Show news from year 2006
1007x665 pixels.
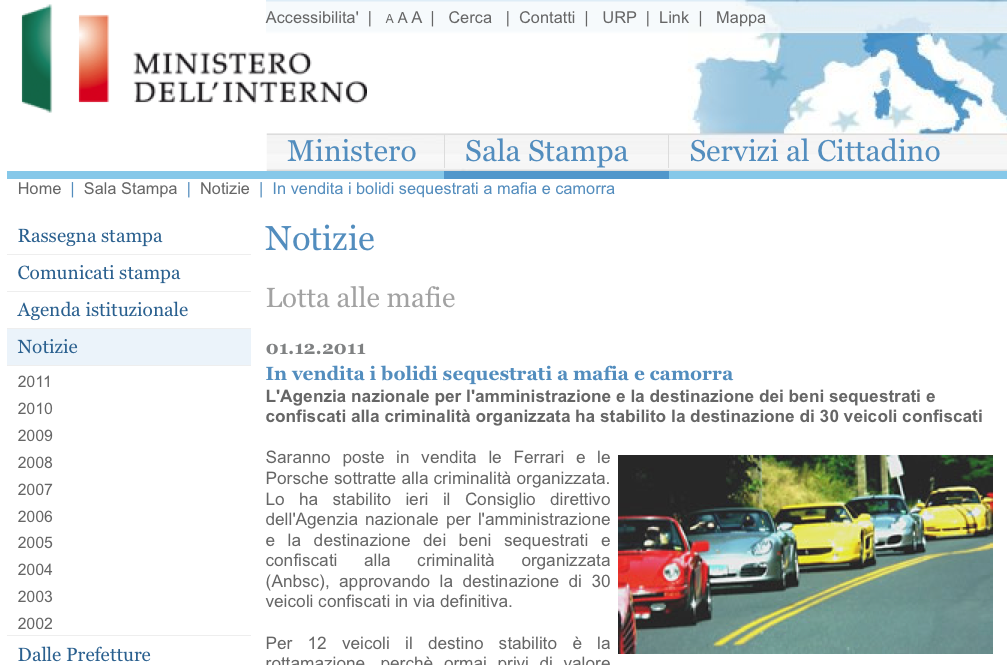coord(35,517)
